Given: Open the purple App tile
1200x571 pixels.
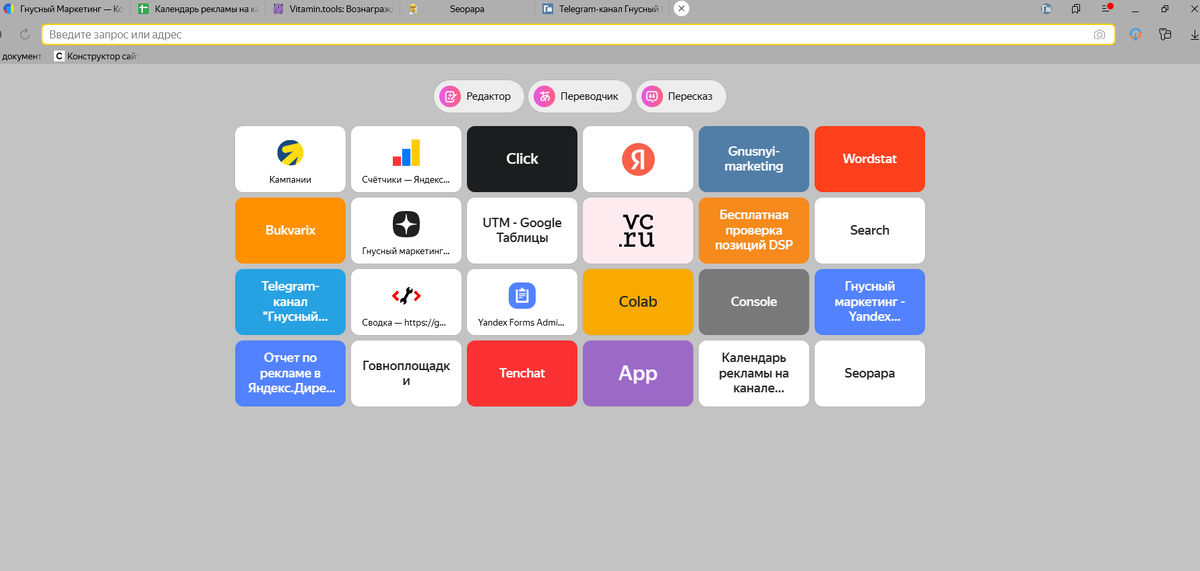Looking at the screenshot, I should pos(638,374).
